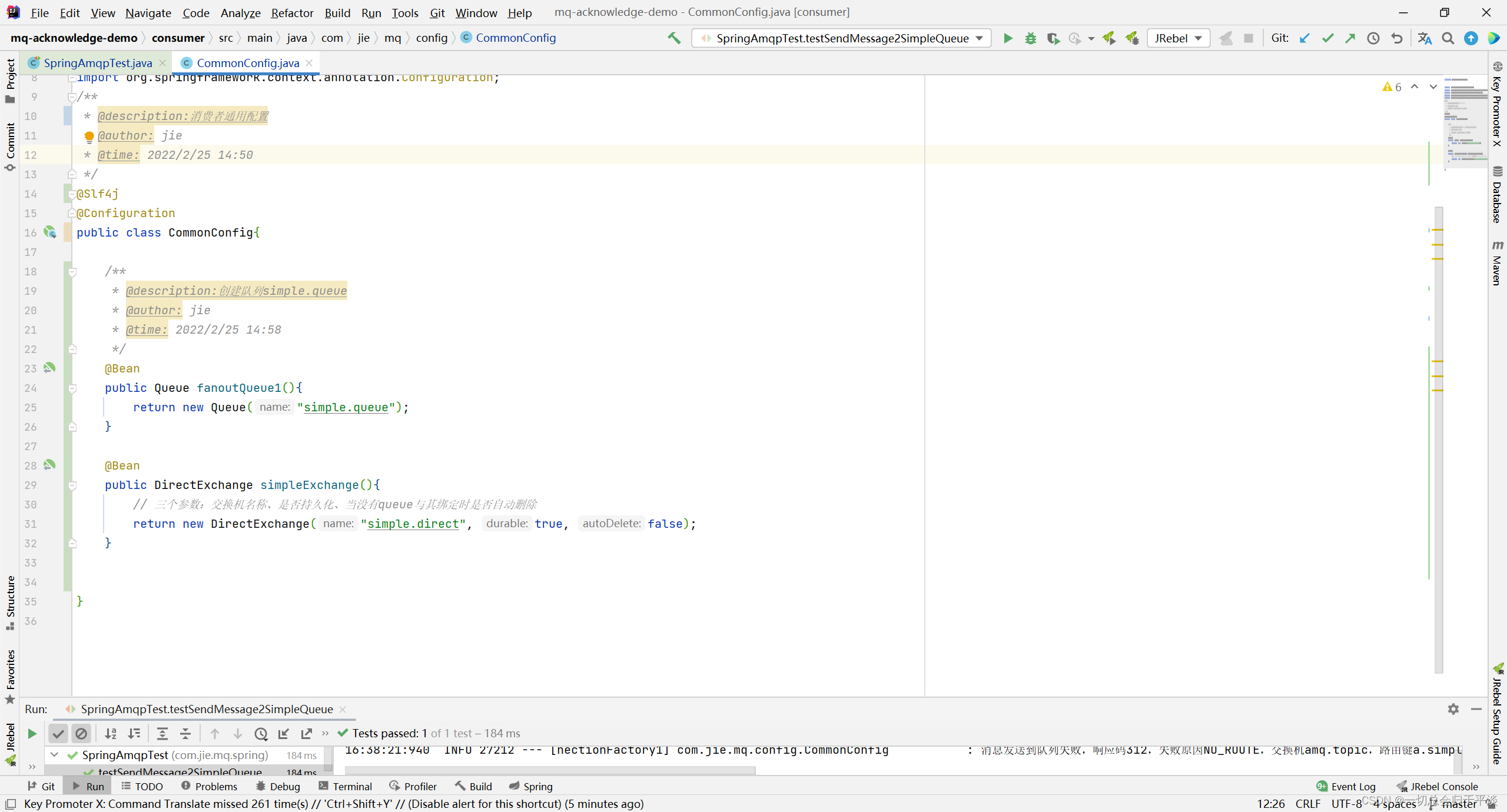Click the config breadcrumb segment
Screen dimensions: 1507x812
tap(431, 38)
